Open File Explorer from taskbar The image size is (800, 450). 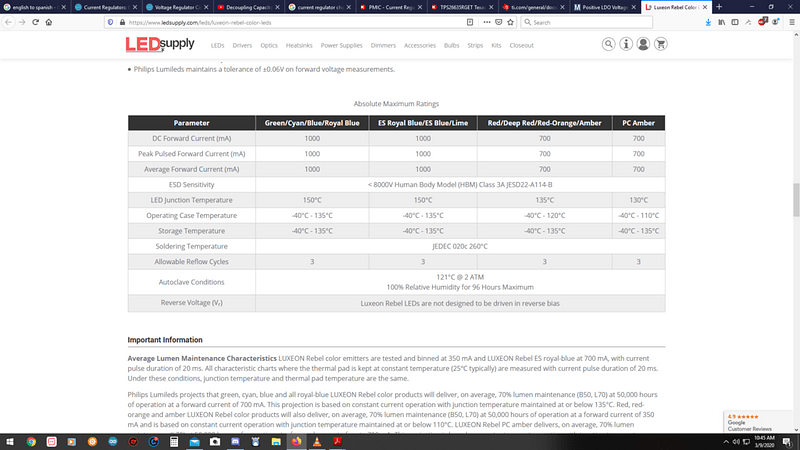(276, 442)
